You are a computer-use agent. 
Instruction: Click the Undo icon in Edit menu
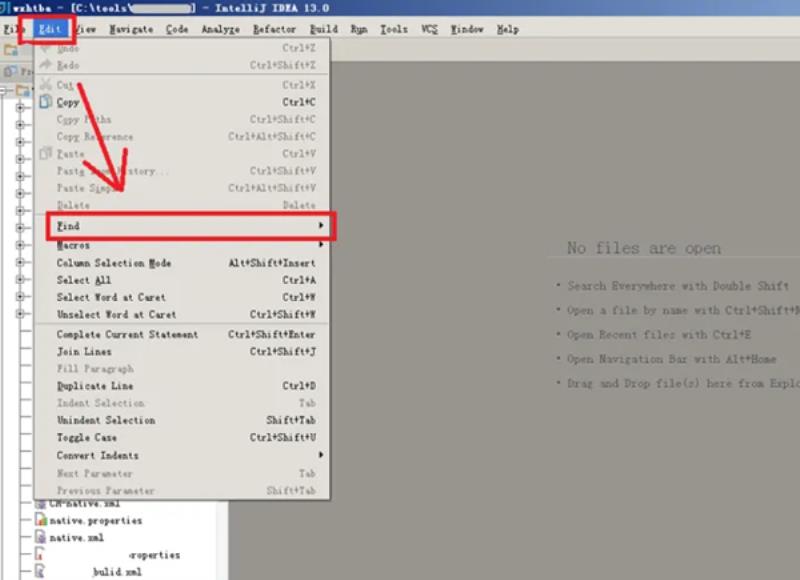[45, 48]
